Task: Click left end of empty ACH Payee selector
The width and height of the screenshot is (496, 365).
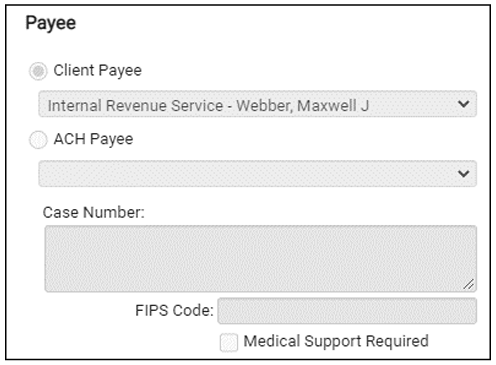Action: [x=50, y=174]
